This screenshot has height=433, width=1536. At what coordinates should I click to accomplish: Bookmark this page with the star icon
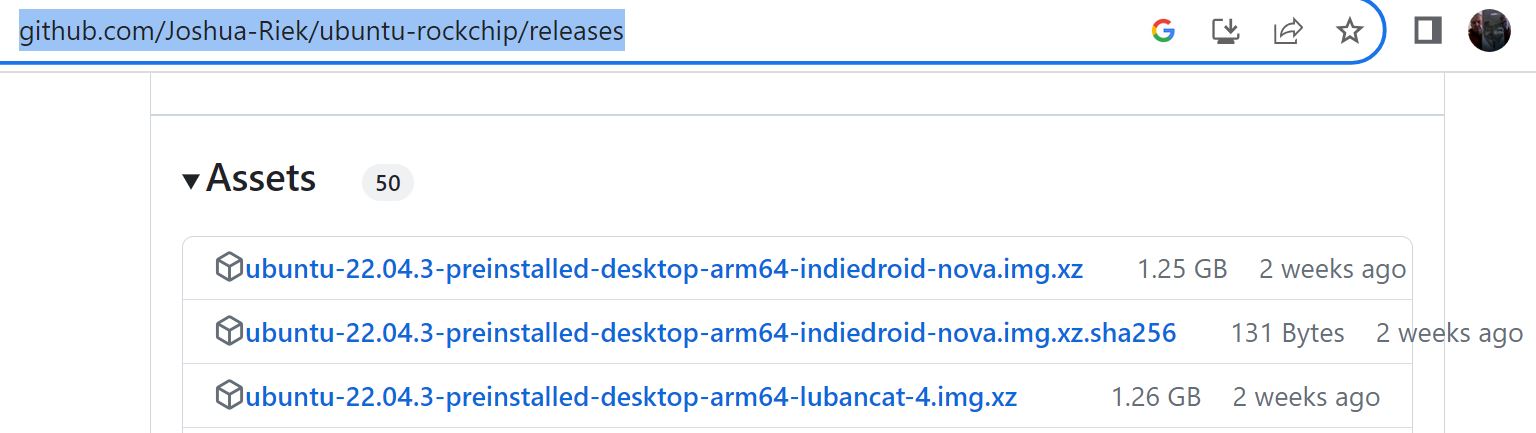1350,32
